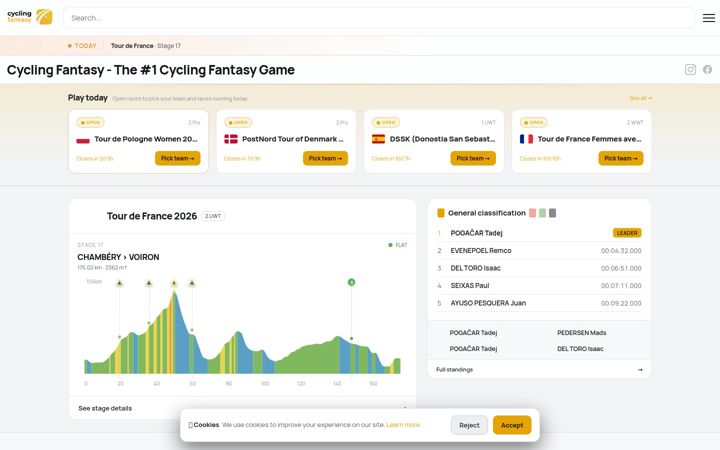Click the OPEN badge on Tour de France Femmes card
The image size is (720, 450).
(534, 123)
